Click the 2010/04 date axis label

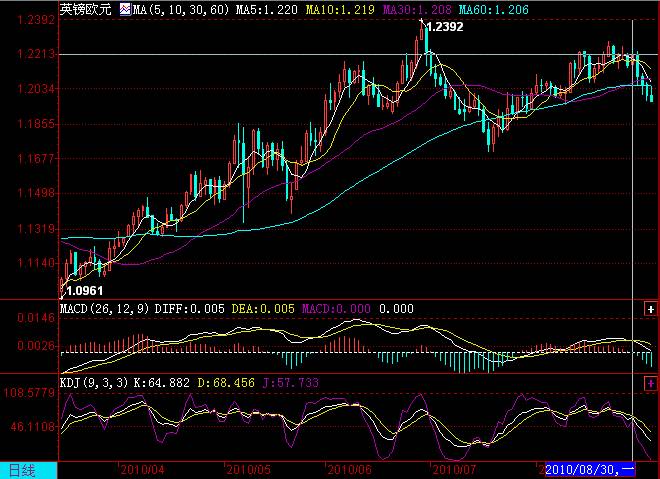tap(143, 470)
